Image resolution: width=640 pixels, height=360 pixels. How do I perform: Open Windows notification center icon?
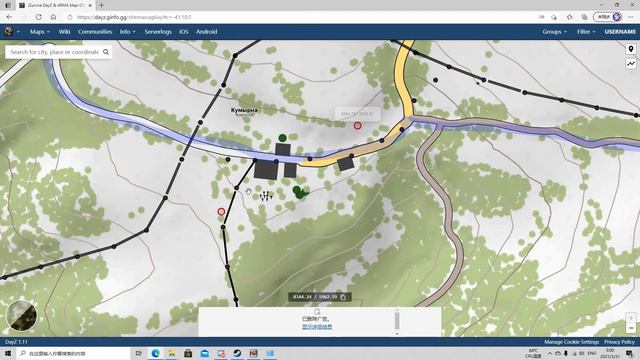tap(629, 353)
